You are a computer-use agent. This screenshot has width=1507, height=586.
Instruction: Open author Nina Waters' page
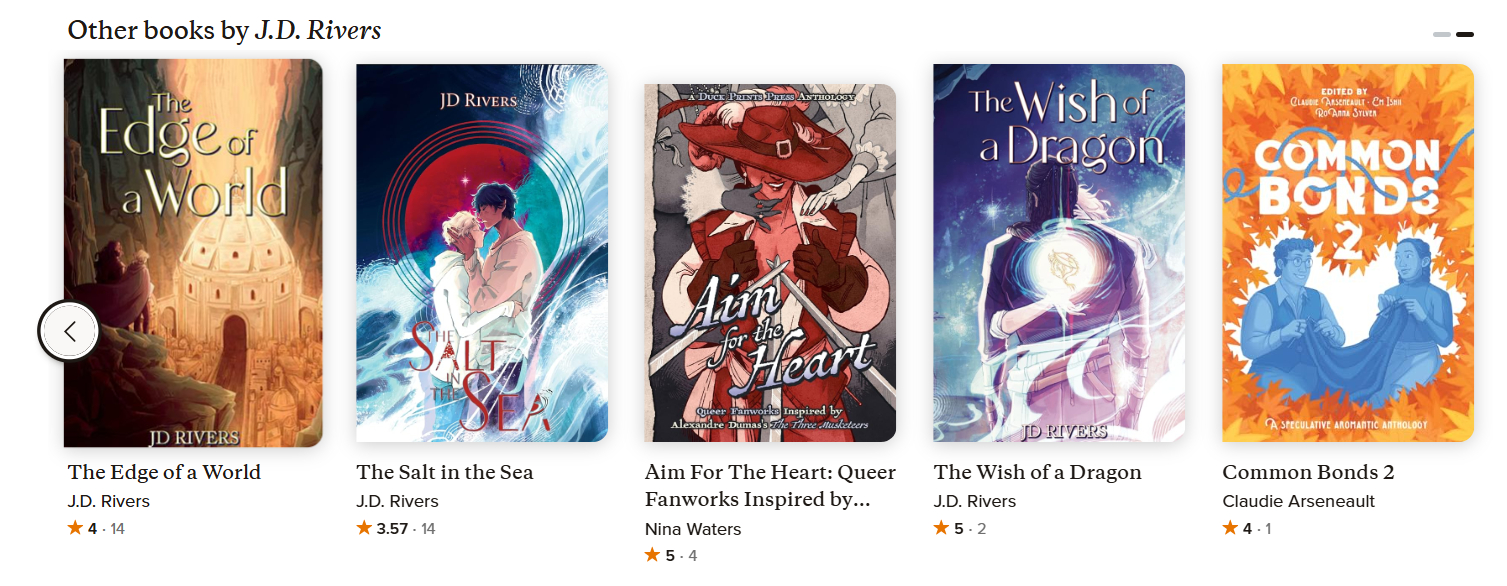tap(693, 529)
